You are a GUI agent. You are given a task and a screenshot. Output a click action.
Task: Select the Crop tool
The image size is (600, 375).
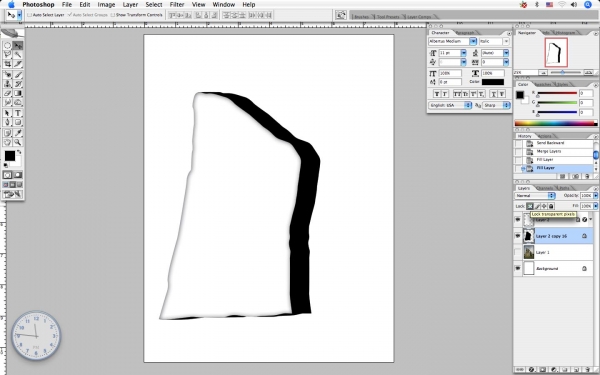[x=7, y=64]
